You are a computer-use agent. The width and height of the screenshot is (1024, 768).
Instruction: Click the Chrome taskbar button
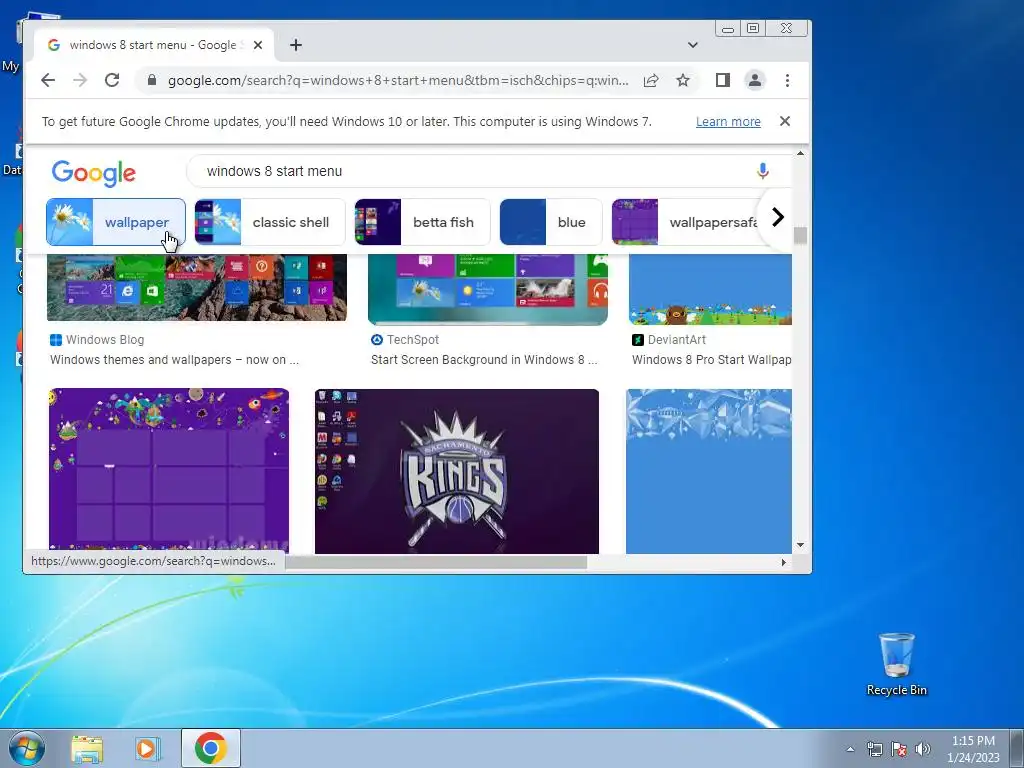point(210,748)
